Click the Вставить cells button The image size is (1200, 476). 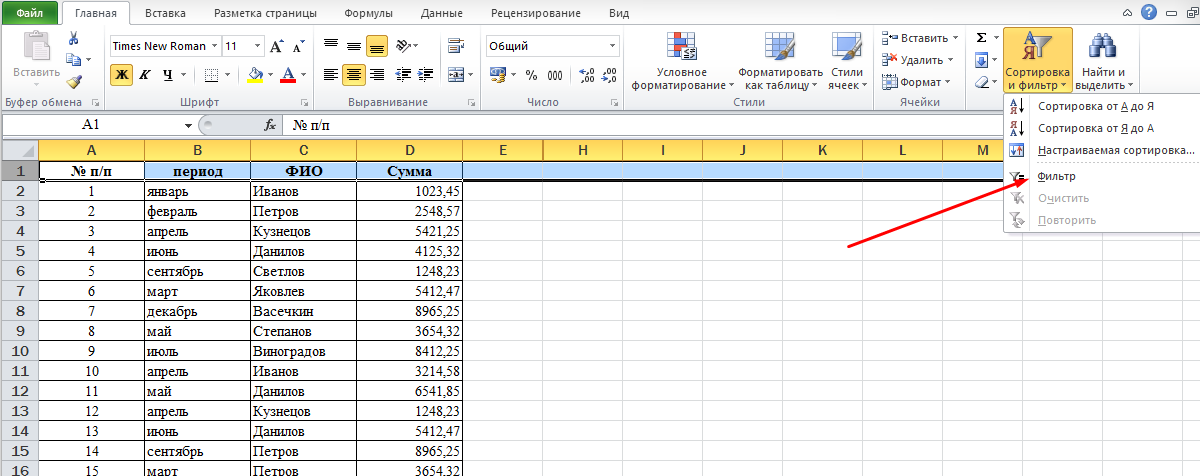point(917,38)
